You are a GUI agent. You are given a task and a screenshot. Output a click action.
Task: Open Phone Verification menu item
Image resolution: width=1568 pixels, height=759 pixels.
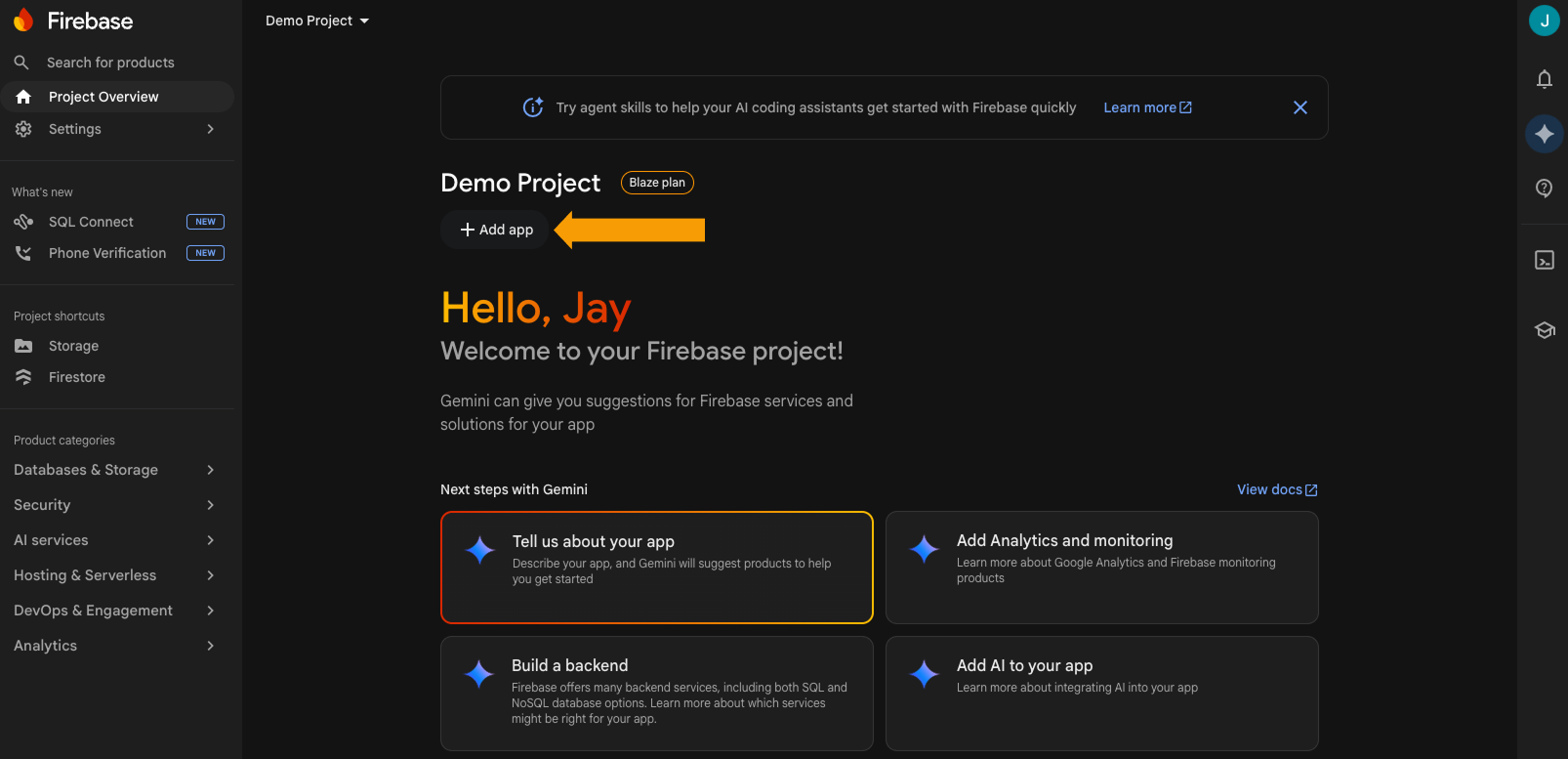[117, 253]
